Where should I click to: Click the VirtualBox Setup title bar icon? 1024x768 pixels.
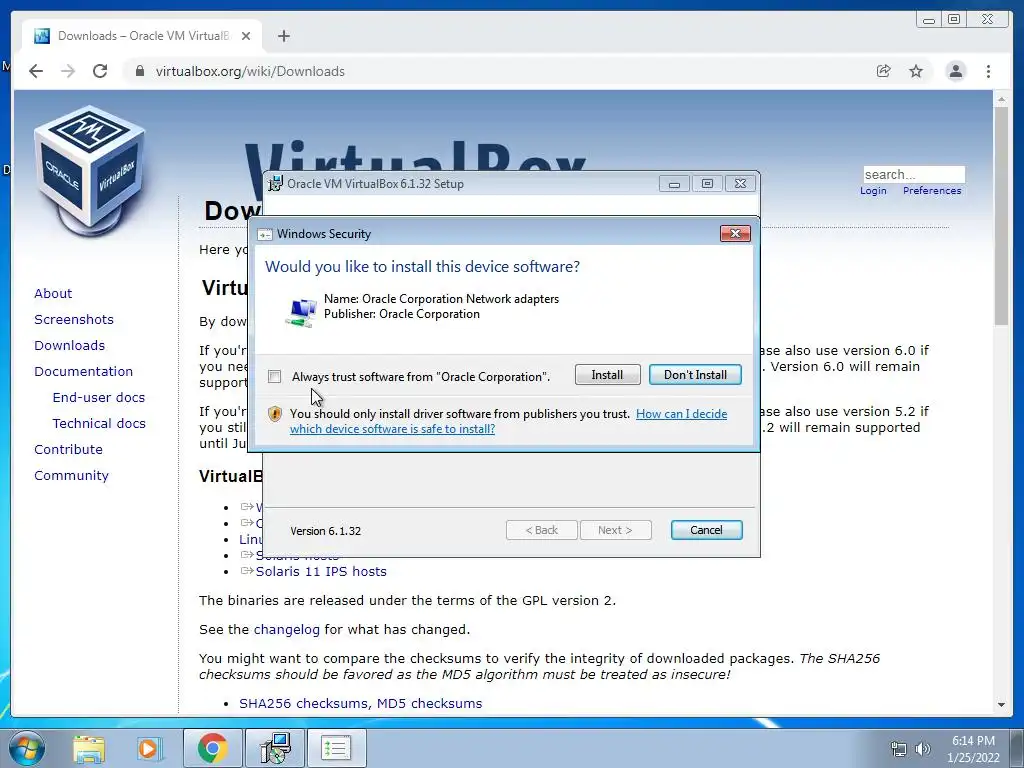(x=276, y=184)
